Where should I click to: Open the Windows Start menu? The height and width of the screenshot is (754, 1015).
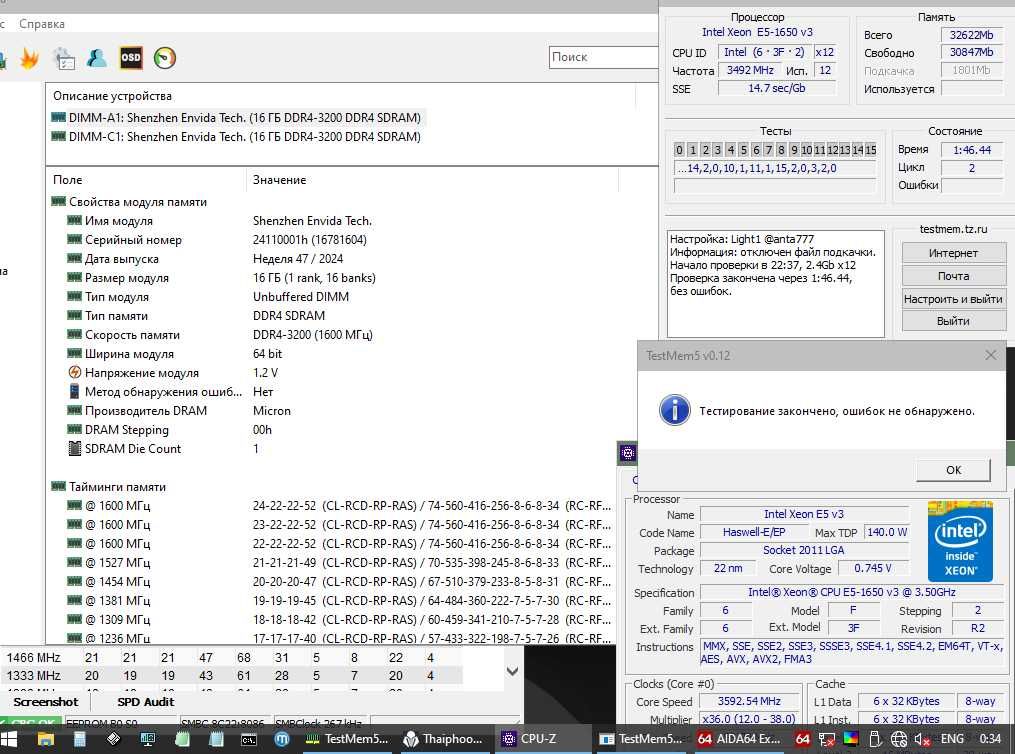point(9,739)
